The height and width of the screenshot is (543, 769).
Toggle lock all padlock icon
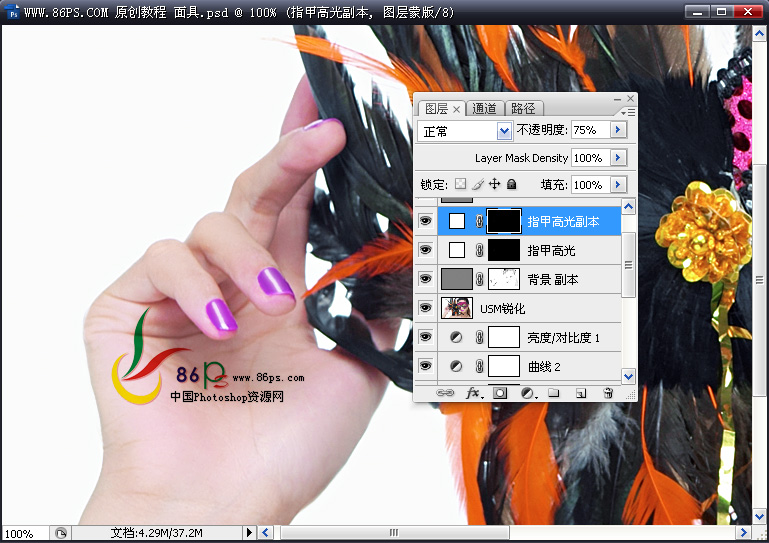(x=512, y=184)
